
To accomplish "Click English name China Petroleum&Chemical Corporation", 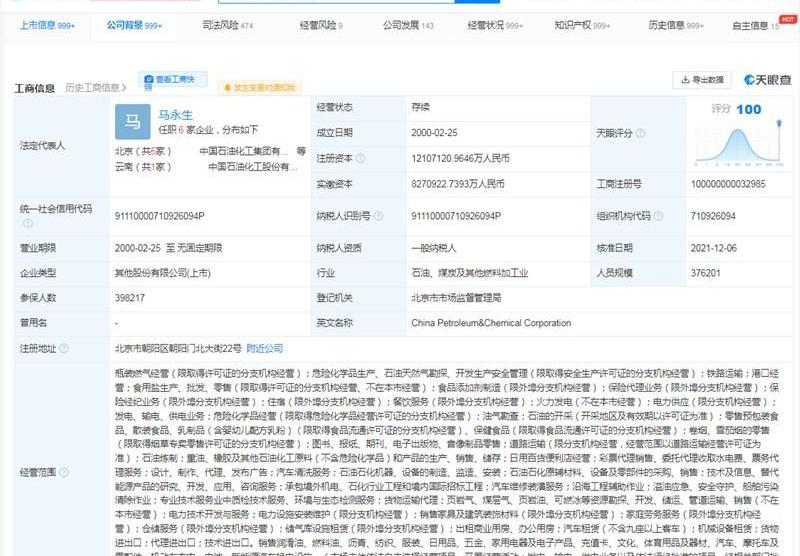I will click(x=491, y=323).
